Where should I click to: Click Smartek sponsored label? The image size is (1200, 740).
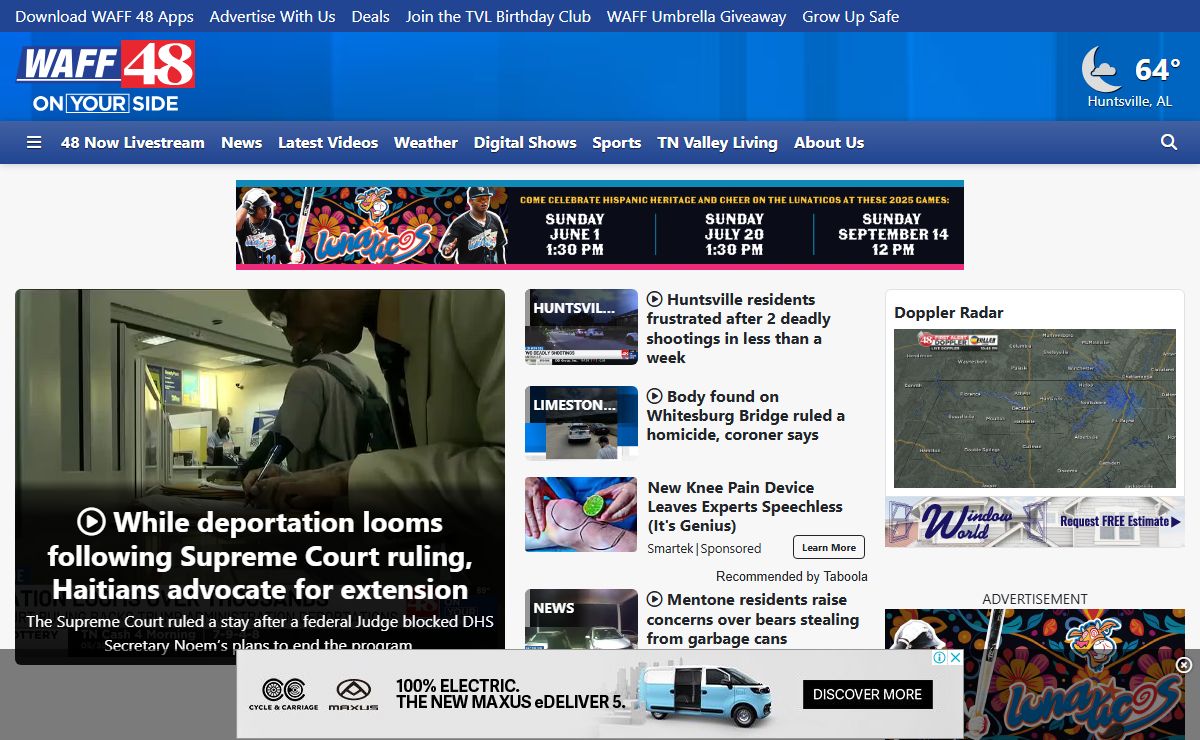point(704,548)
